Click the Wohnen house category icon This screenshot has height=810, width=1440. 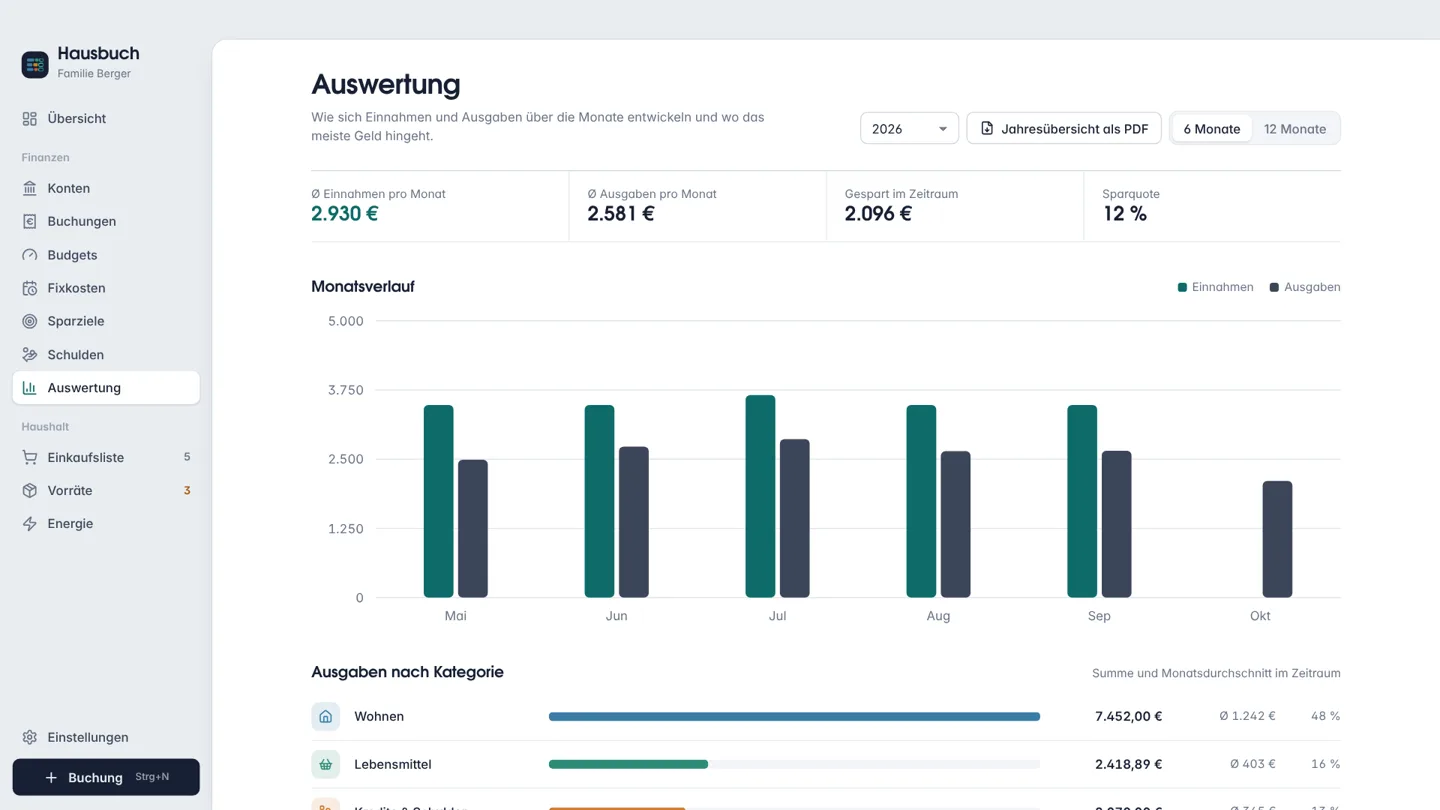[325, 716]
